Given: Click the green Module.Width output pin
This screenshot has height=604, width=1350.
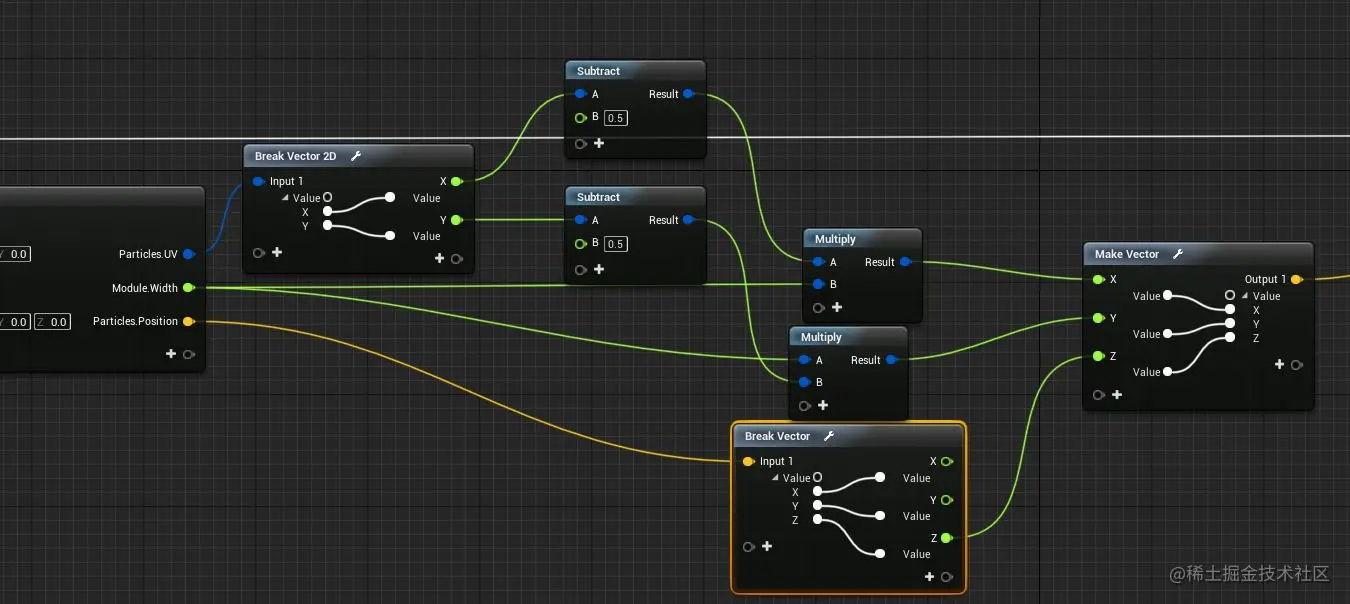Looking at the screenshot, I should [x=188, y=288].
